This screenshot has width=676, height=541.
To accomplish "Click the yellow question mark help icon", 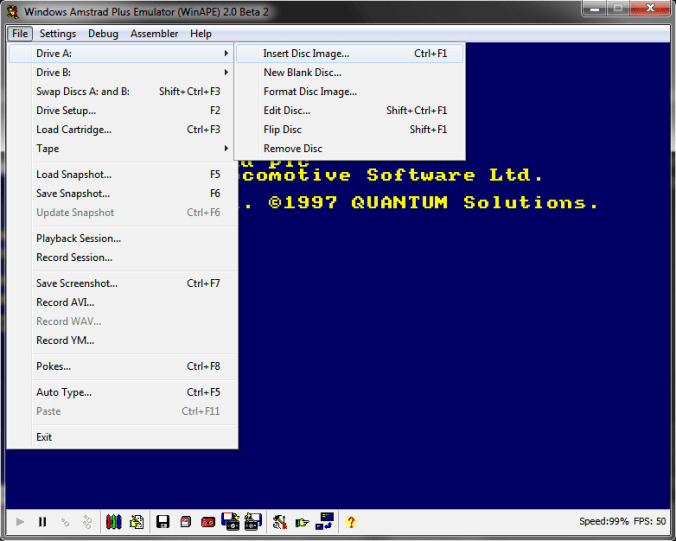I will click(x=351, y=522).
